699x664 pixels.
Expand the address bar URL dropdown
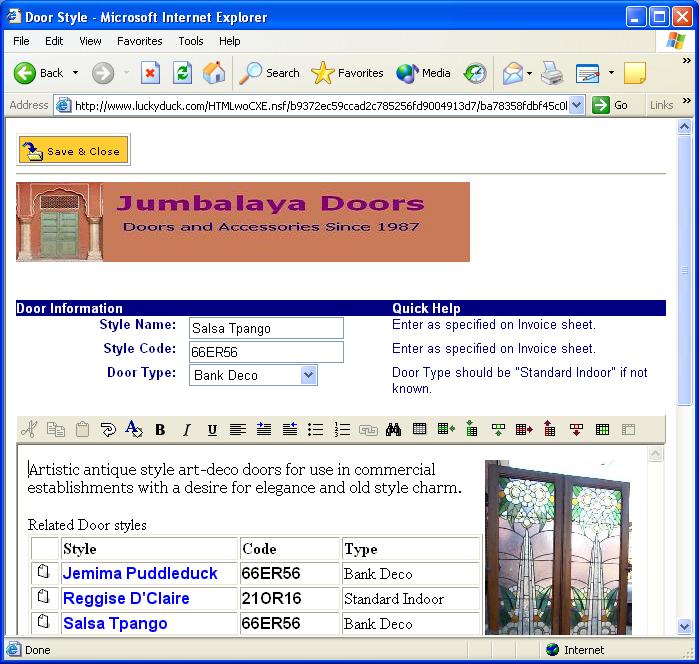(576, 105)
